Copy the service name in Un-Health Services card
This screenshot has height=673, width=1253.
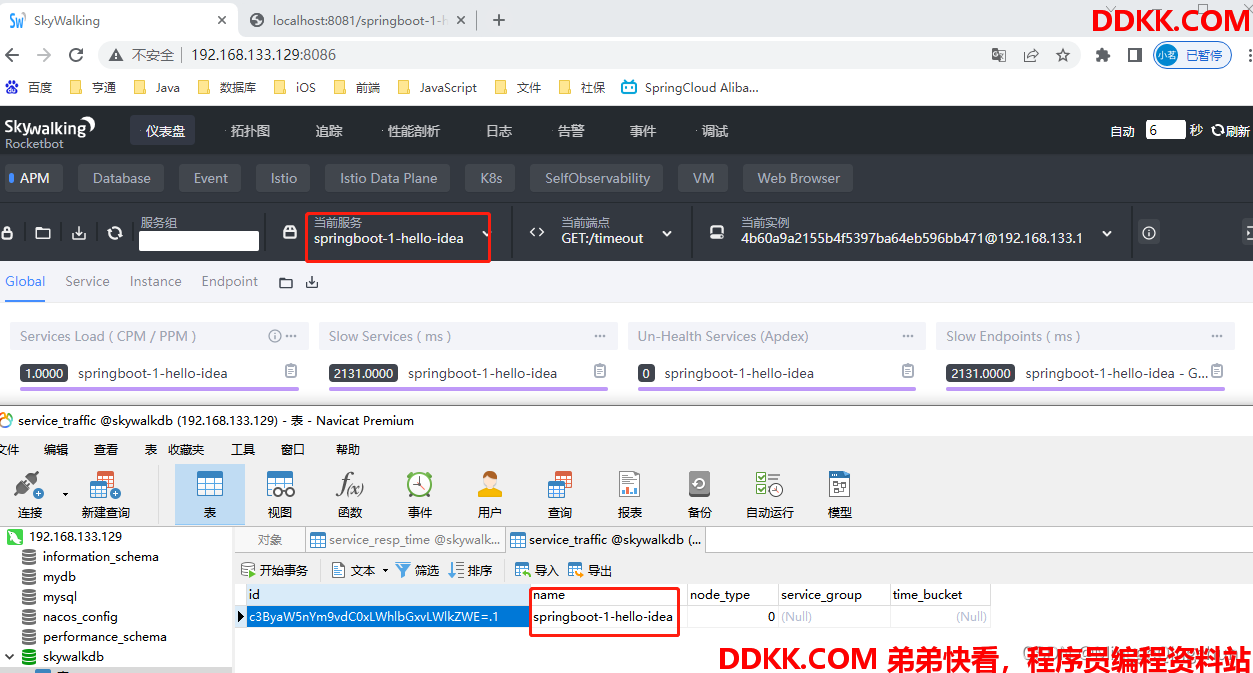click(x=908, y=372)
